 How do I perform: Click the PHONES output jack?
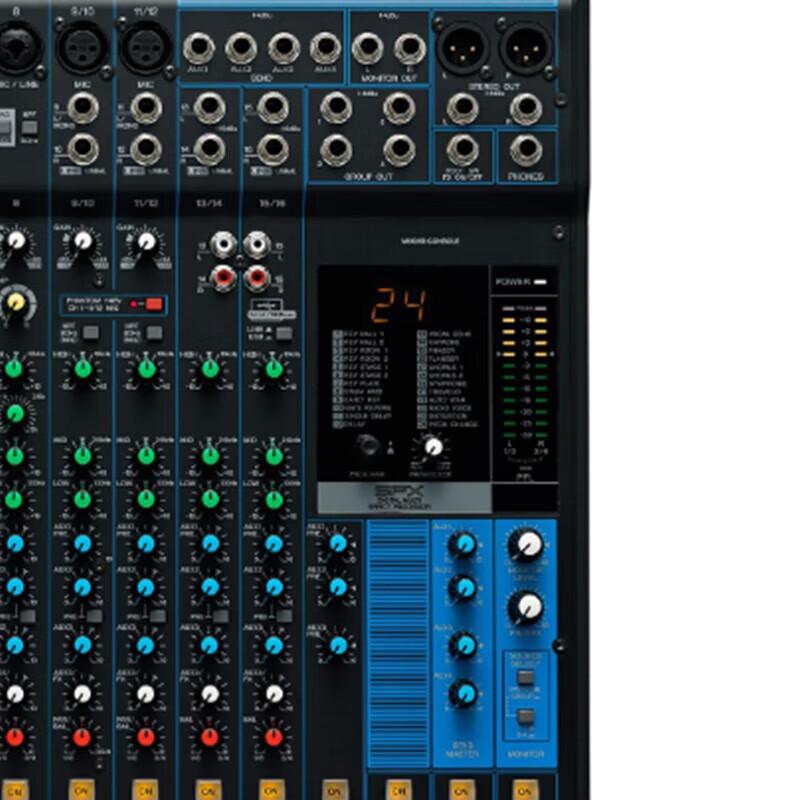[526, 149]
